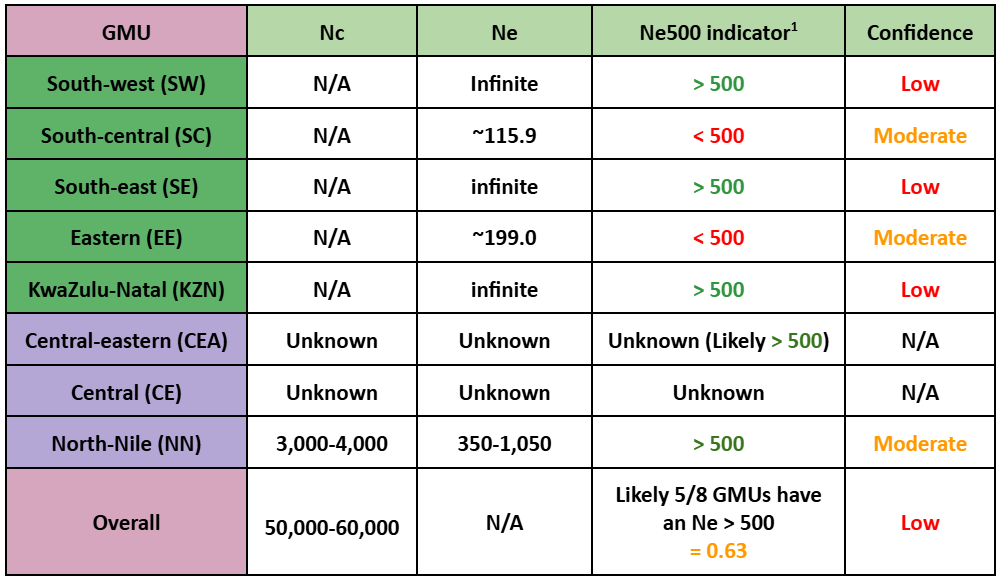Viewport: 1000px width, 580px height.
Task: Select the Ne column header
Action: click(504, 31)
